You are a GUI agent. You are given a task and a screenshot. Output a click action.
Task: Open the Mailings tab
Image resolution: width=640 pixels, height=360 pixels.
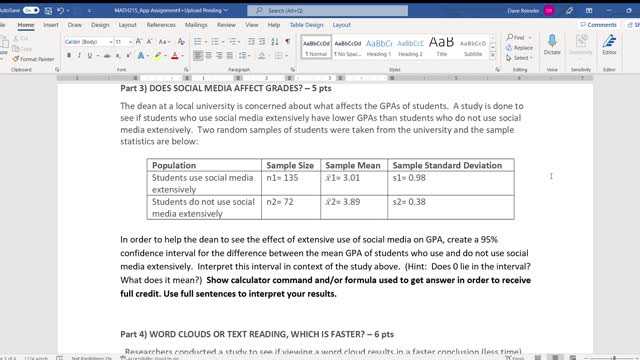coord(196,25)
